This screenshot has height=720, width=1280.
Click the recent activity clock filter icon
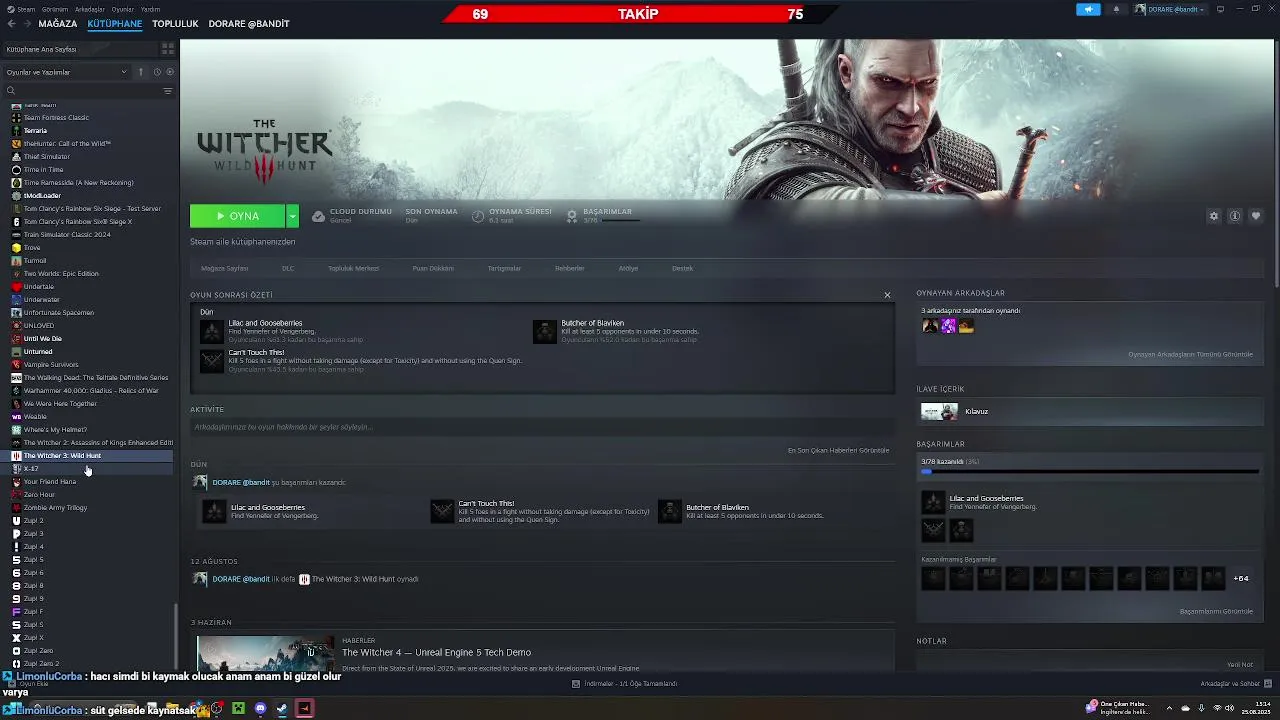(157, 72)
